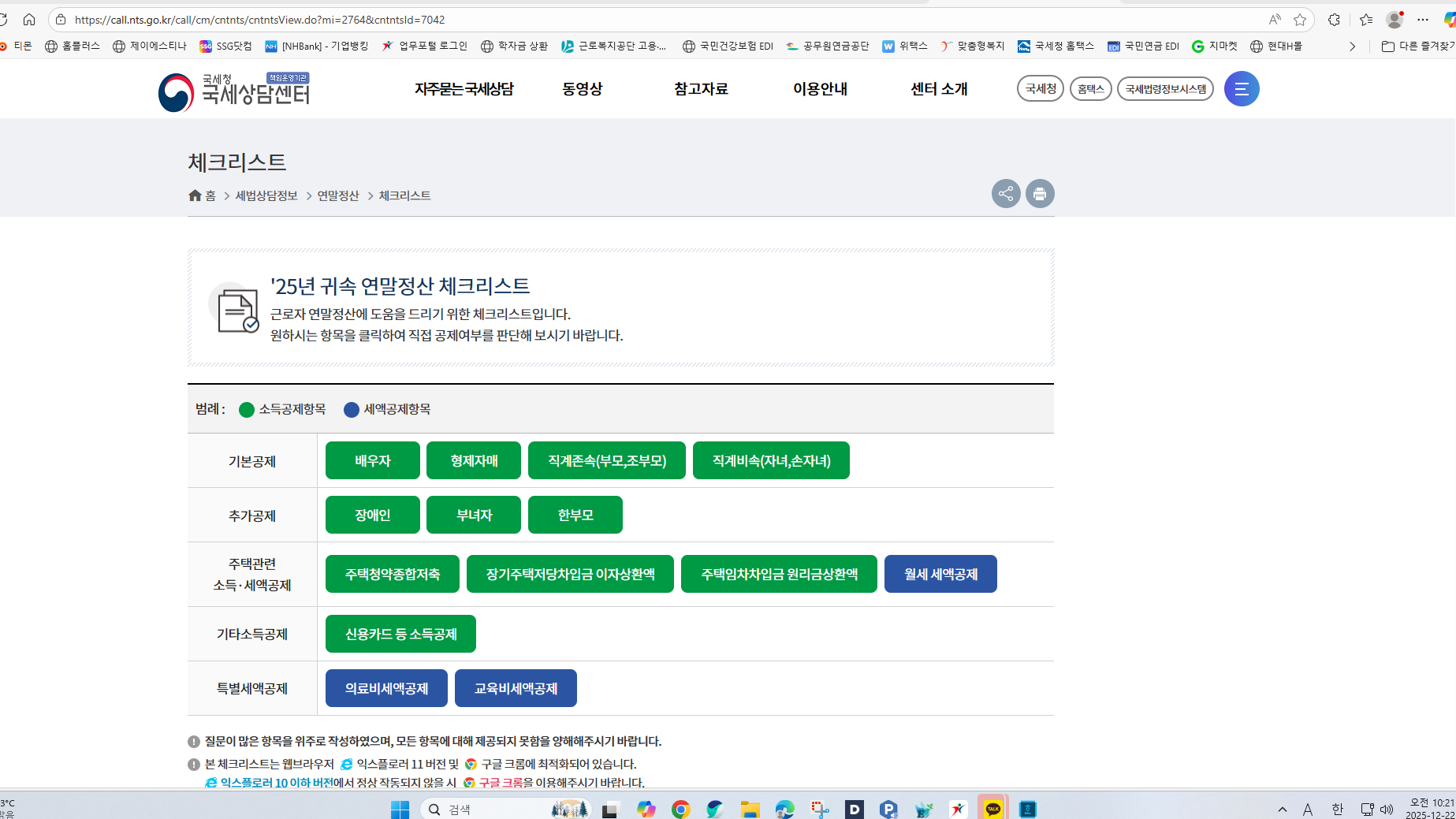Select the 의료비세액공제 button
Image resolution: width=1456 pixels, height=819 pixels.
[x=386, y=688]
